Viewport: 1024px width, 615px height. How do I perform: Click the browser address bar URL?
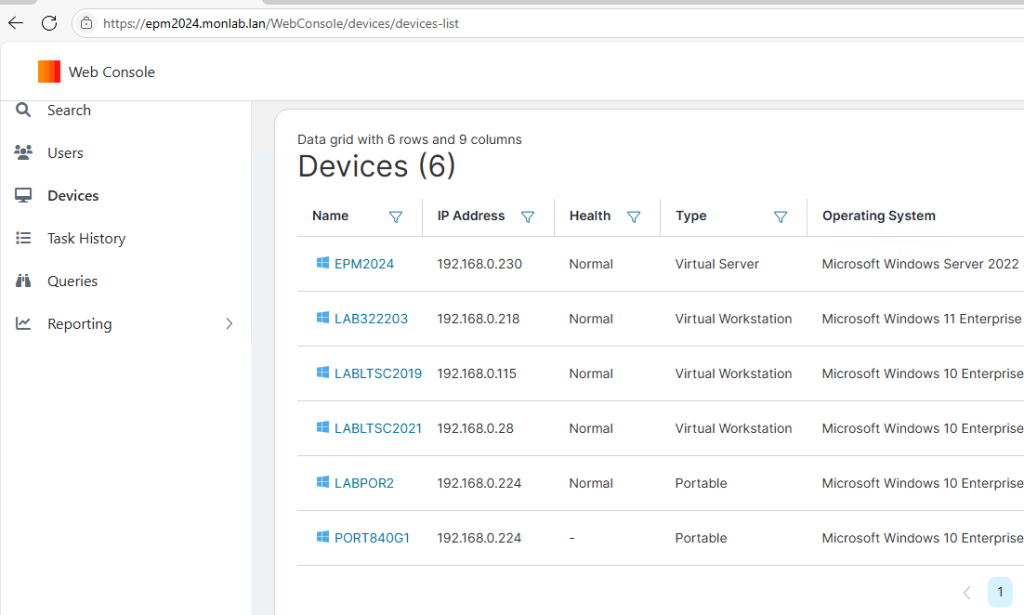point(281,23)
